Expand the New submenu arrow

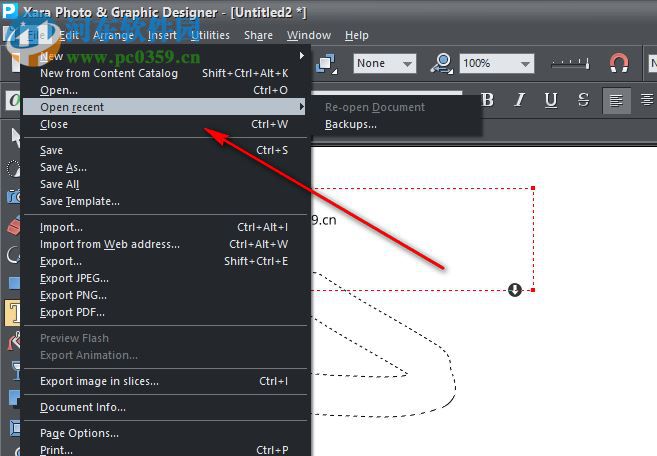[x=302, y=56]
